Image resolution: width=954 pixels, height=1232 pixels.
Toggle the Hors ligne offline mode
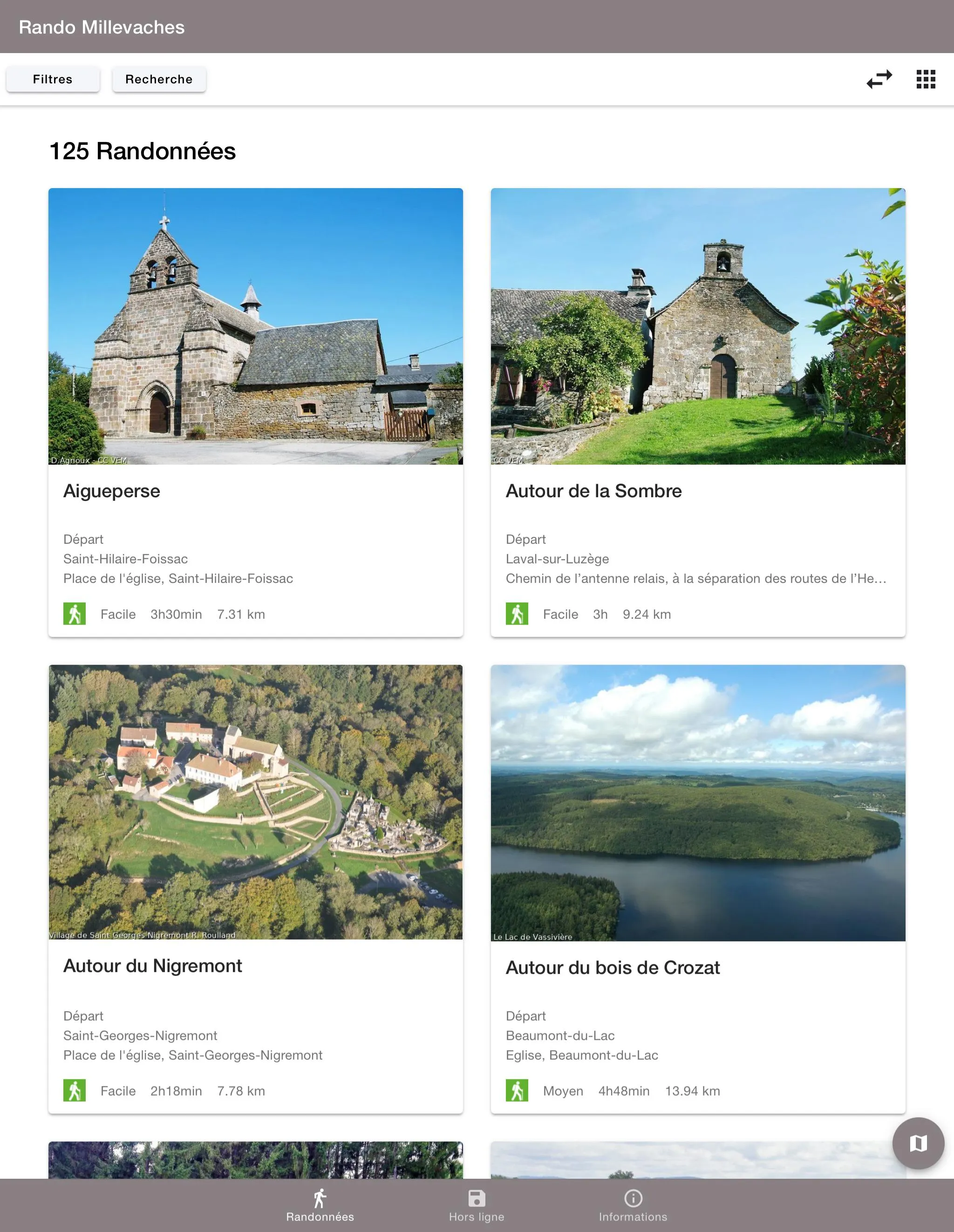click(x=477, y=1205)
